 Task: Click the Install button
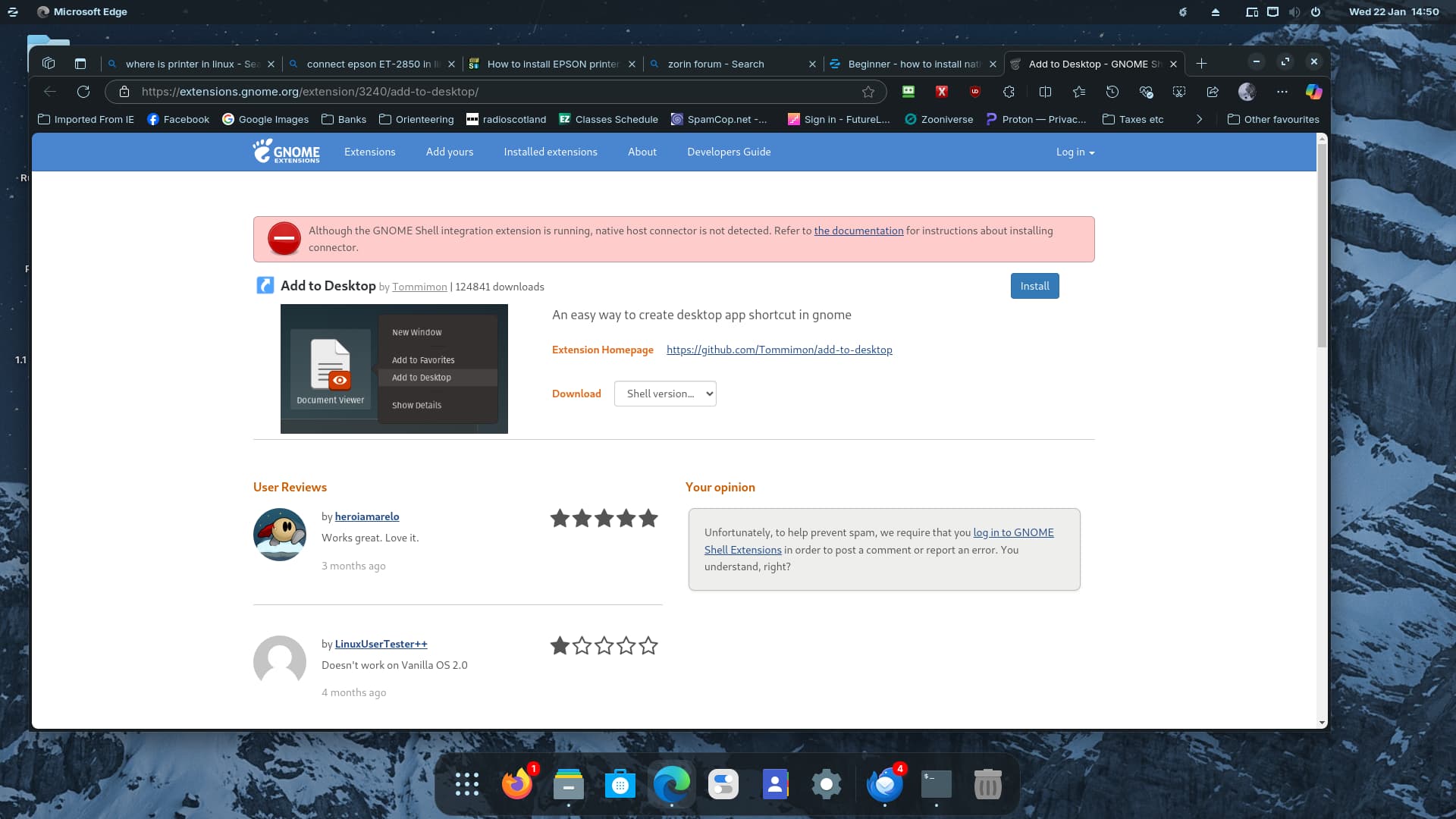[x=1034, y=286]
